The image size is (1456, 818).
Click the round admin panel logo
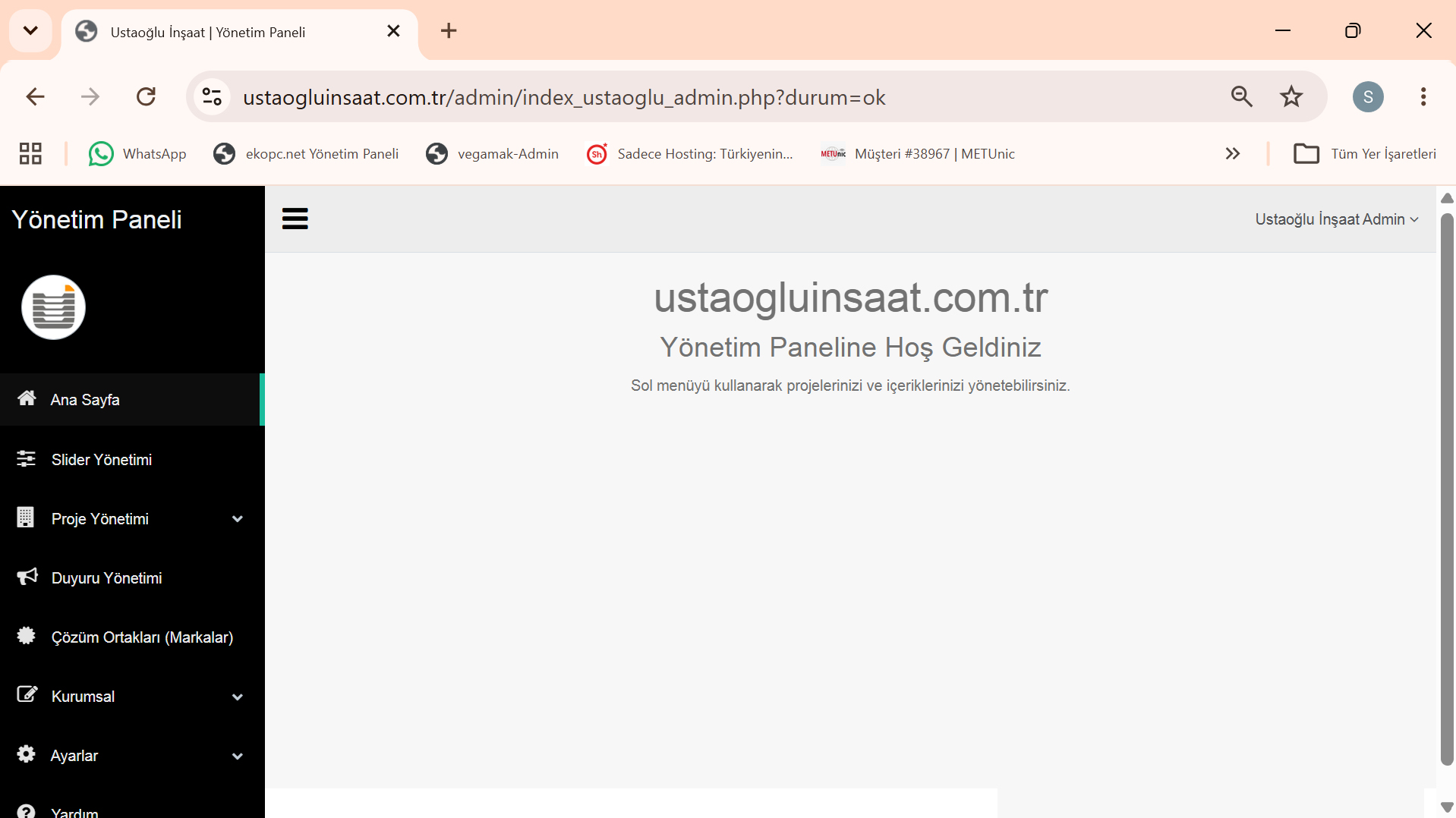pyautogui.click(x=53, y=307)
